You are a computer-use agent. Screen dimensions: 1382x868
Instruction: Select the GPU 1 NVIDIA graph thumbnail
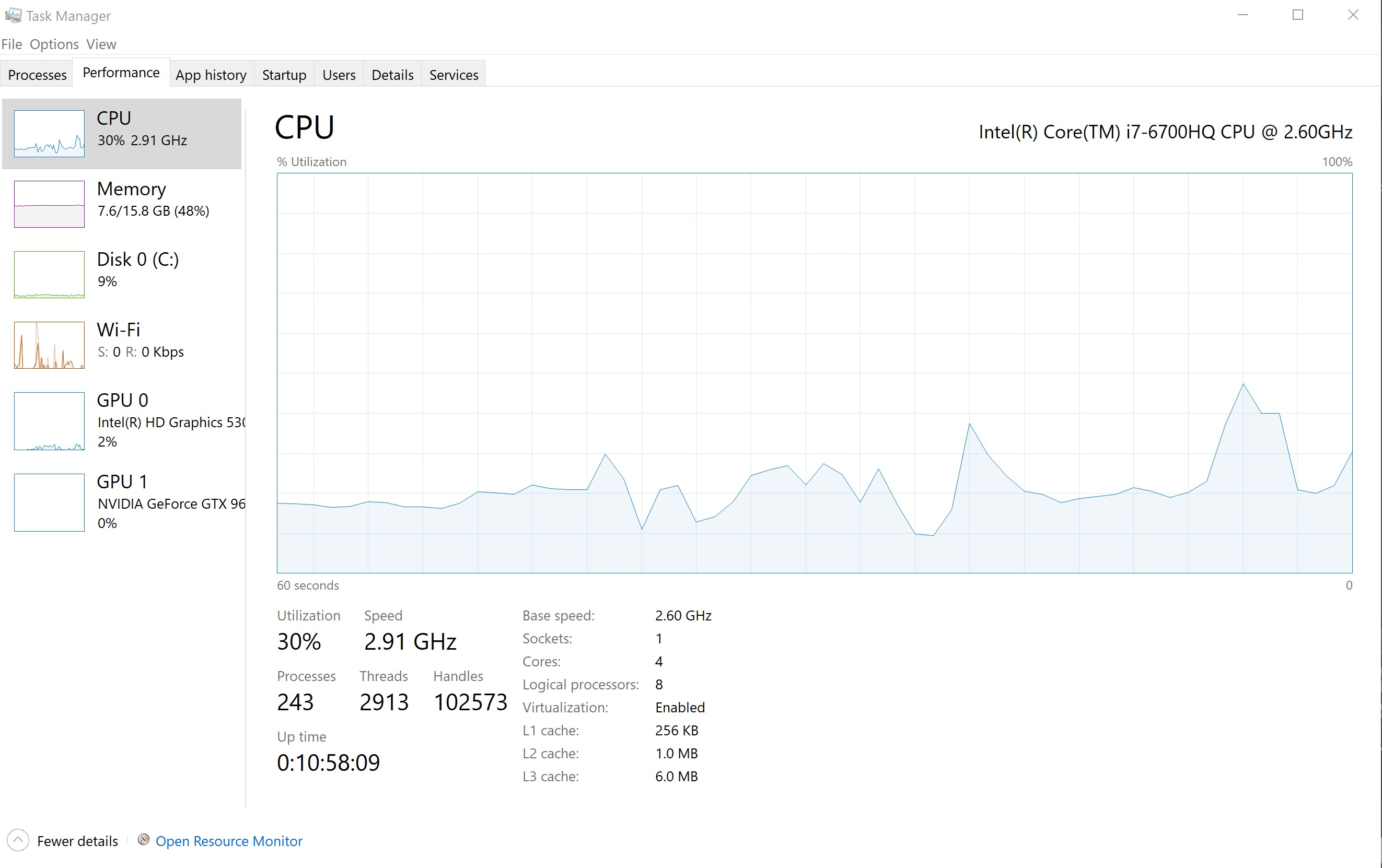click(x=49, y=502)
